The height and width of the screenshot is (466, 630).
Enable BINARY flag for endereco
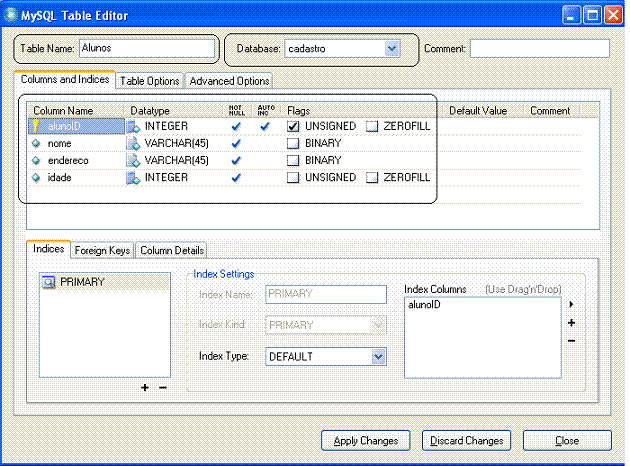293,161
